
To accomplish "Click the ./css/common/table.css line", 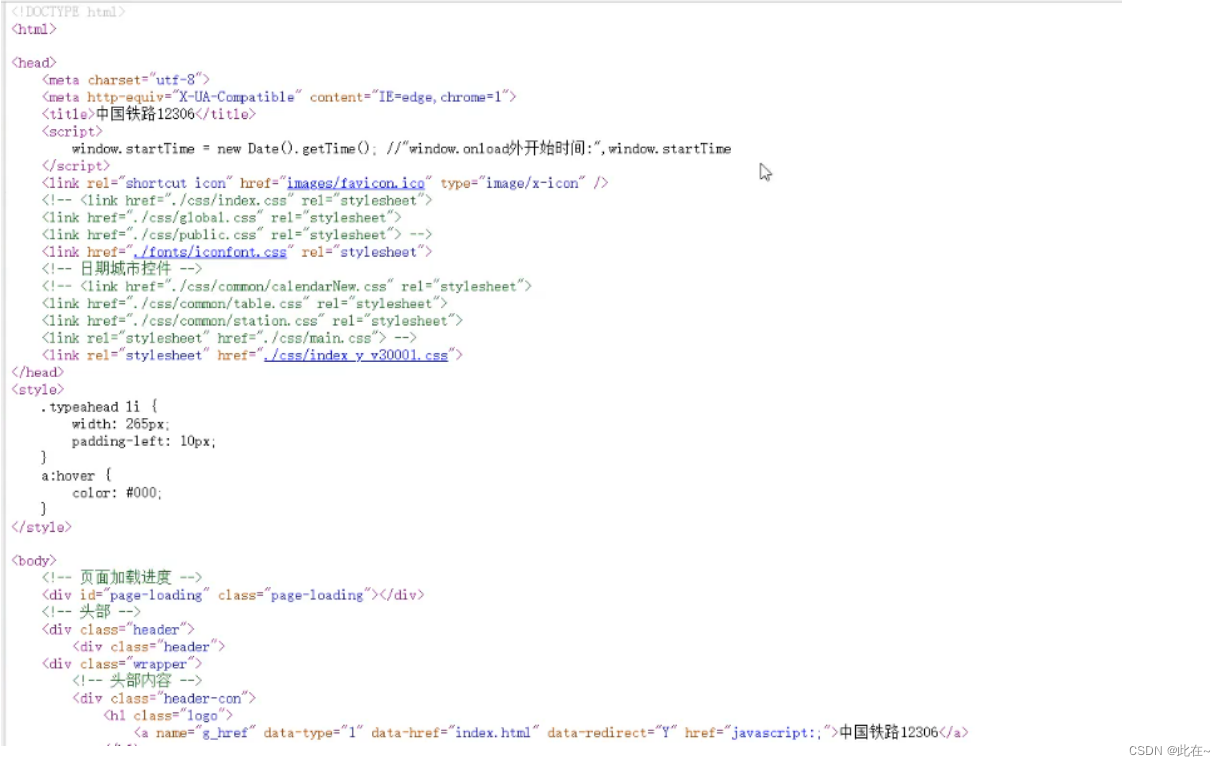I will [x=245, y=303].
